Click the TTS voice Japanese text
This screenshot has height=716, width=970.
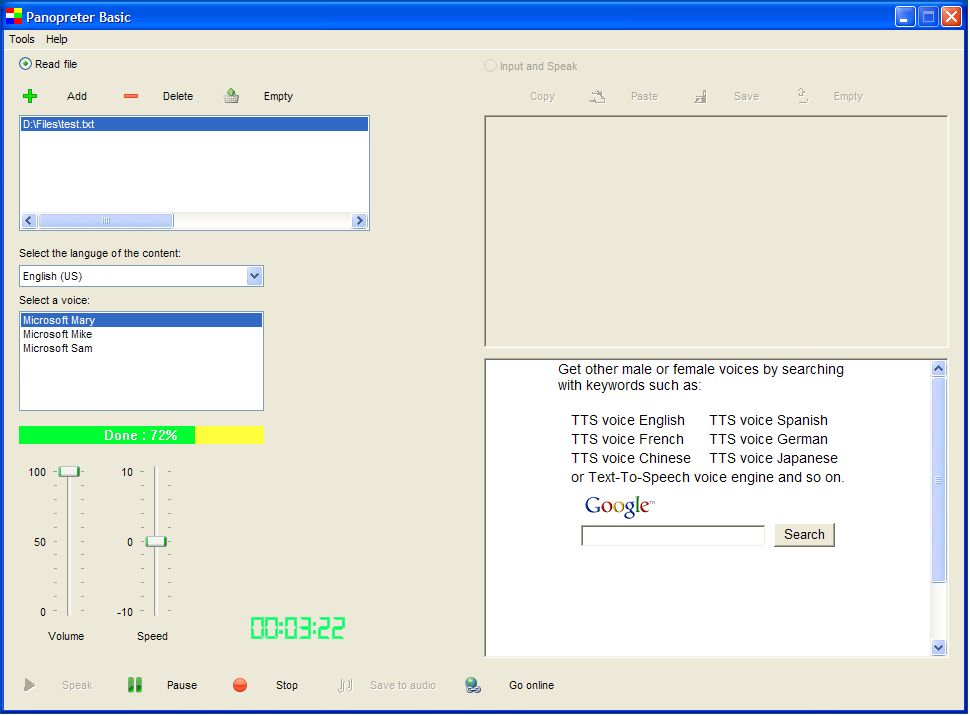point(773,459)
